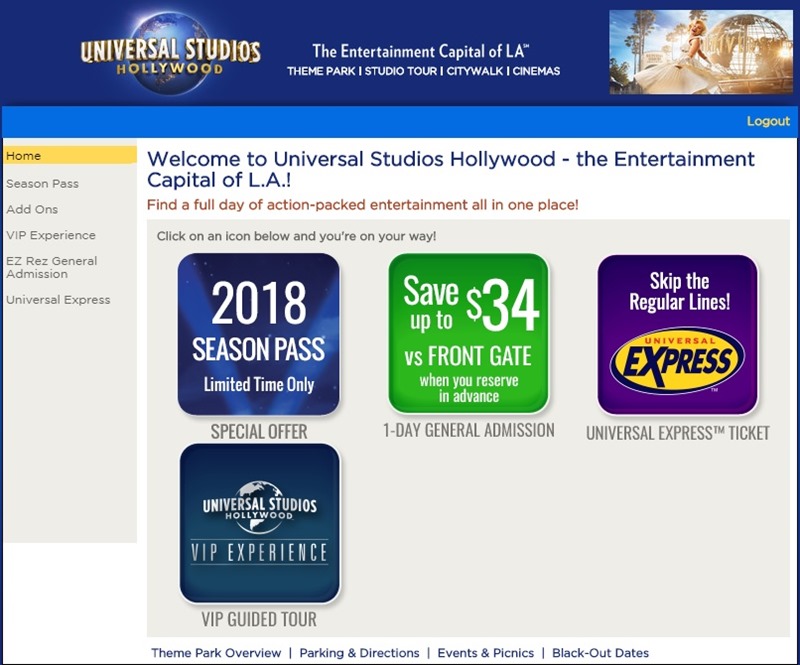Image resolution: width=800 pixels, height=665 pixels.
Task: View the Black-Out Dates link
Action: click(x=601, y=653)
